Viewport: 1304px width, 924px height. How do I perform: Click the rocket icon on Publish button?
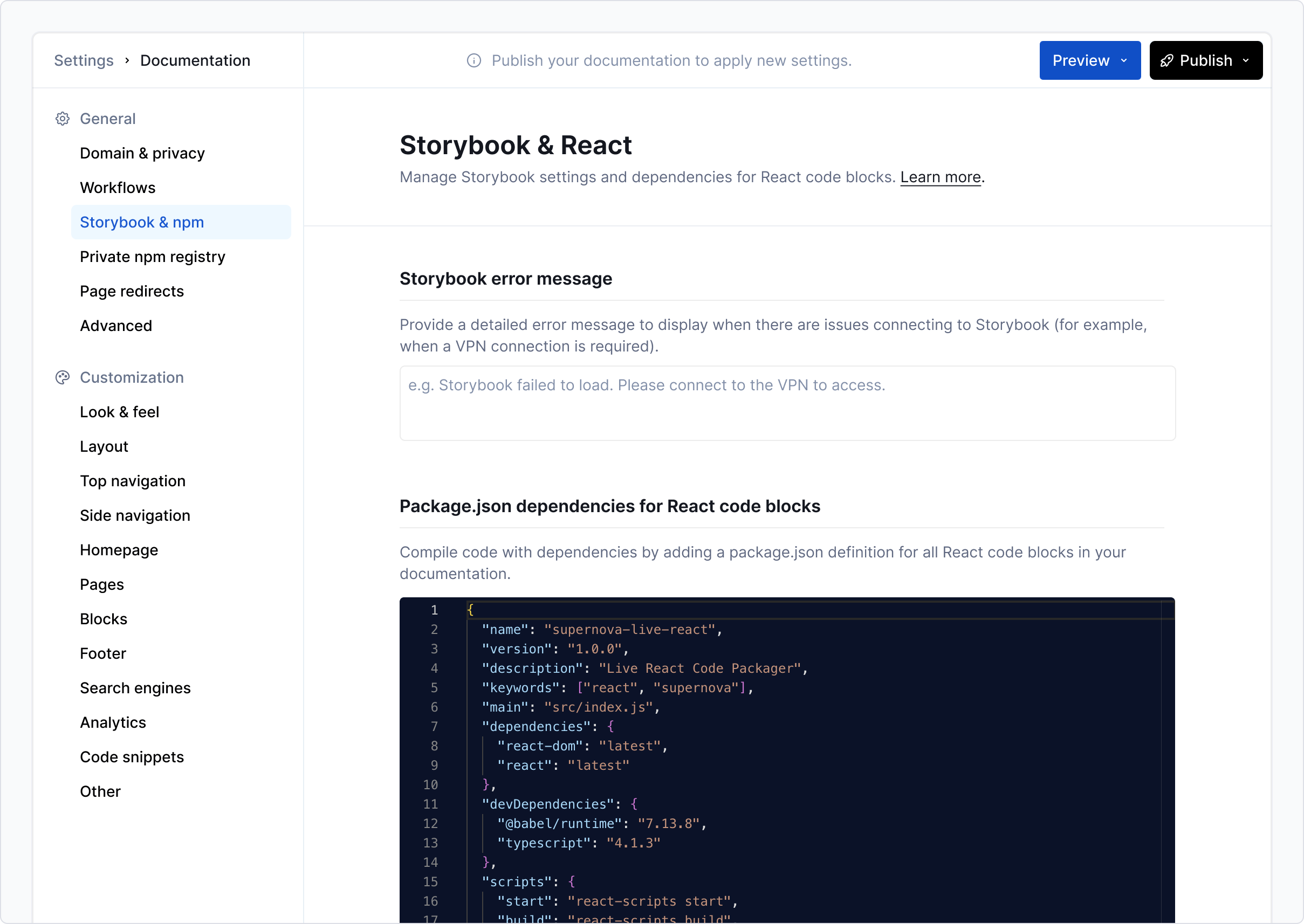pos(1166,61)
